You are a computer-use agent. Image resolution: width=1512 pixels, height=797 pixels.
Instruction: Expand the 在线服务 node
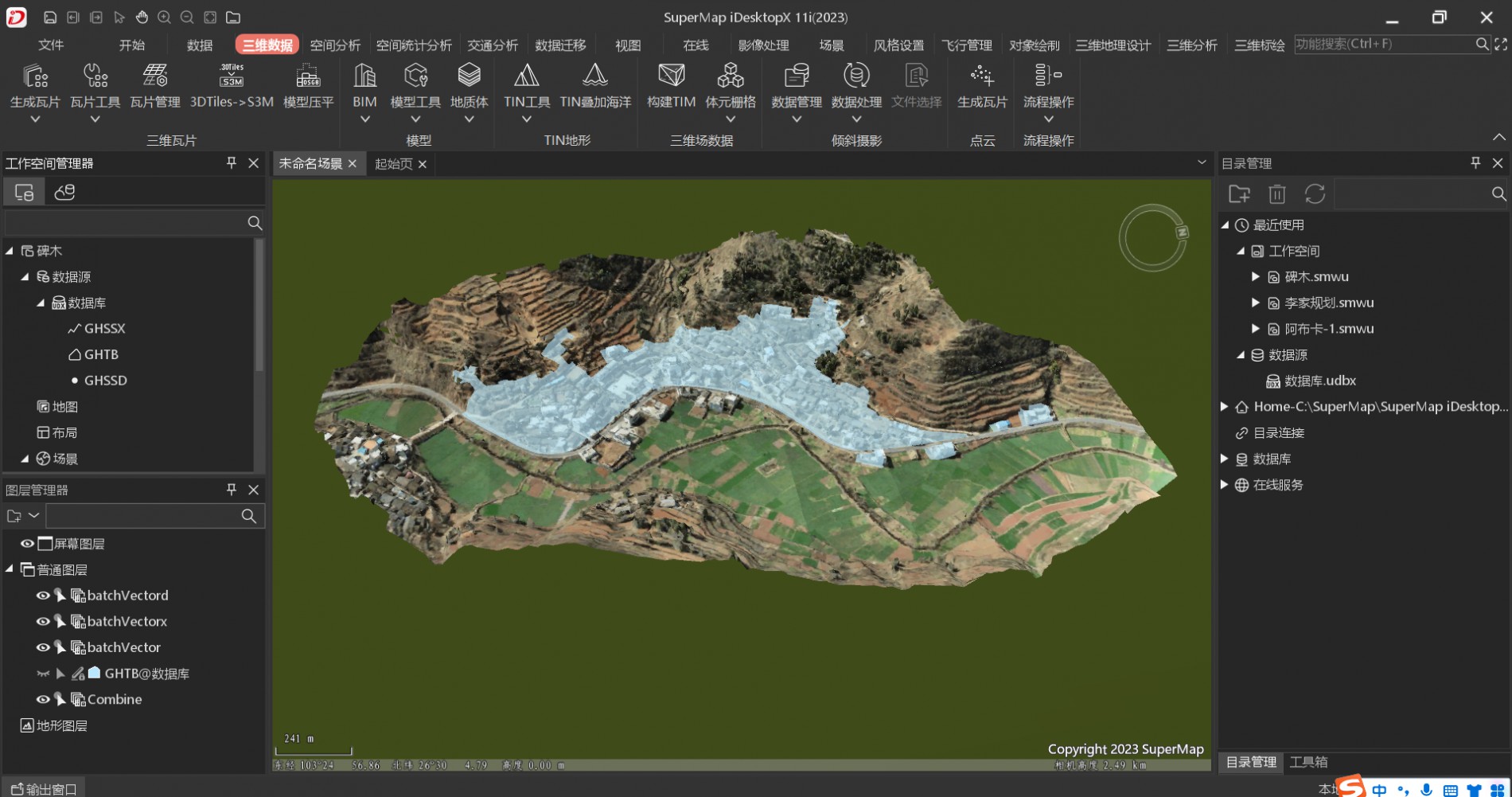1225,485
